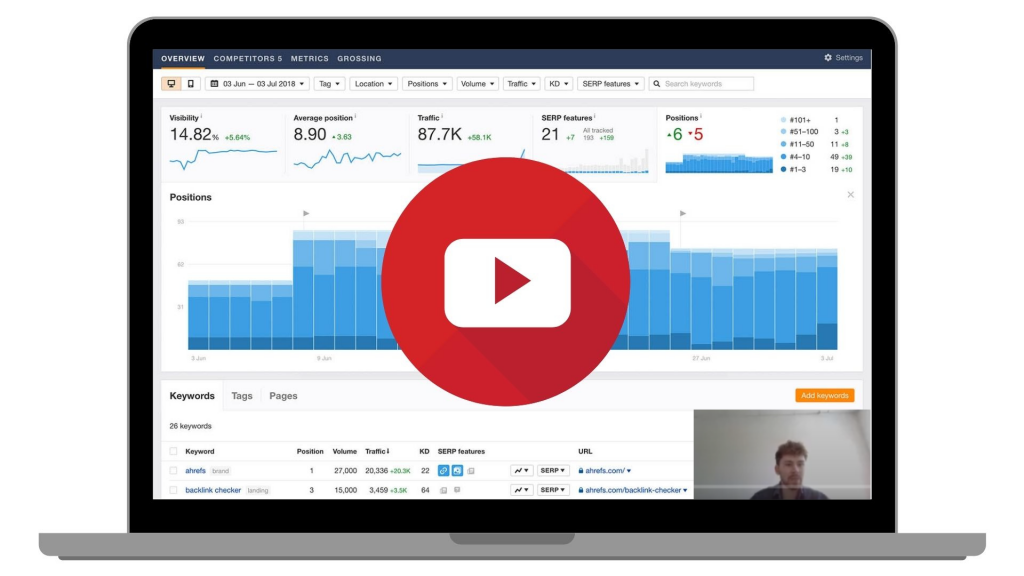Open the SERP dropdown for the backlink checker row

point(552,490)
